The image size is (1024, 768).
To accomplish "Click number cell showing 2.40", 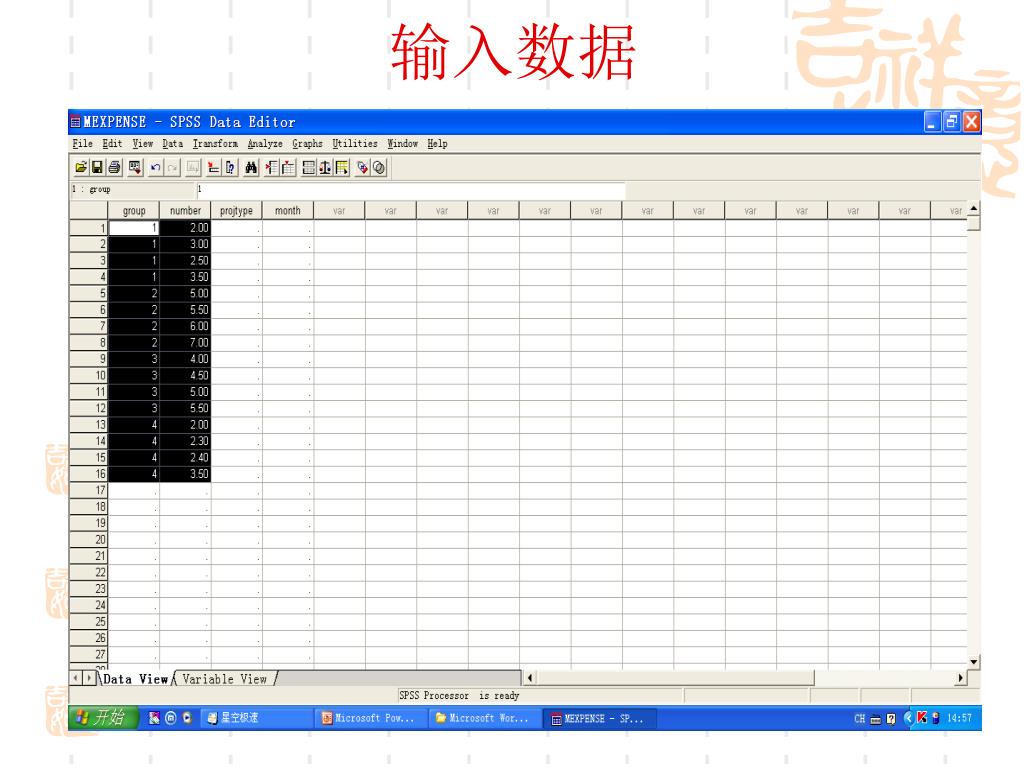I will coord(185,458).
